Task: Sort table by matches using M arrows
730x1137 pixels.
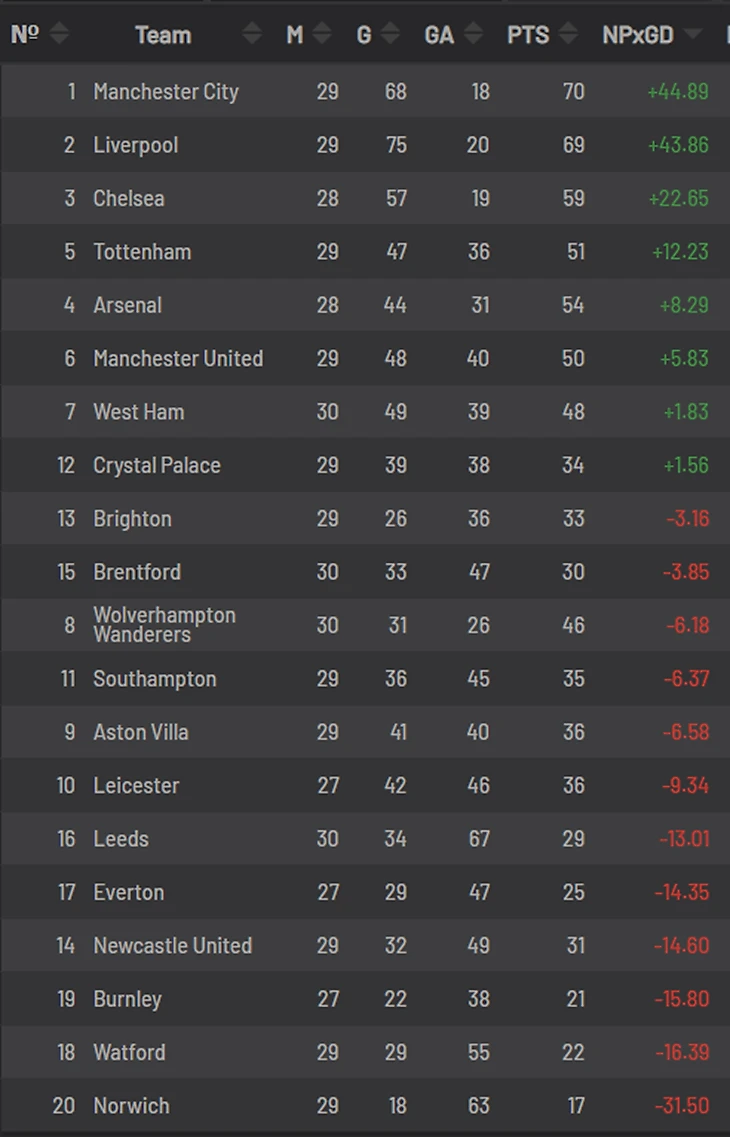Action: coord(321,35)
